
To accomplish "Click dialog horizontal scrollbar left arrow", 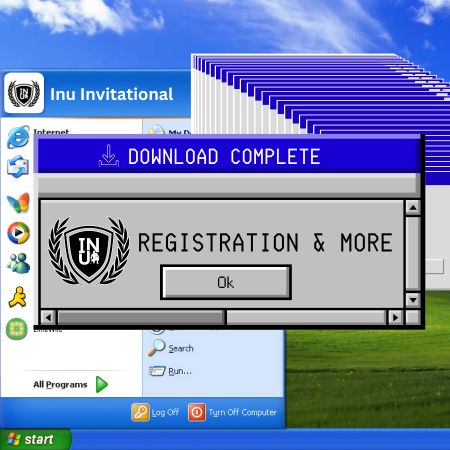I will click(48, 317).
